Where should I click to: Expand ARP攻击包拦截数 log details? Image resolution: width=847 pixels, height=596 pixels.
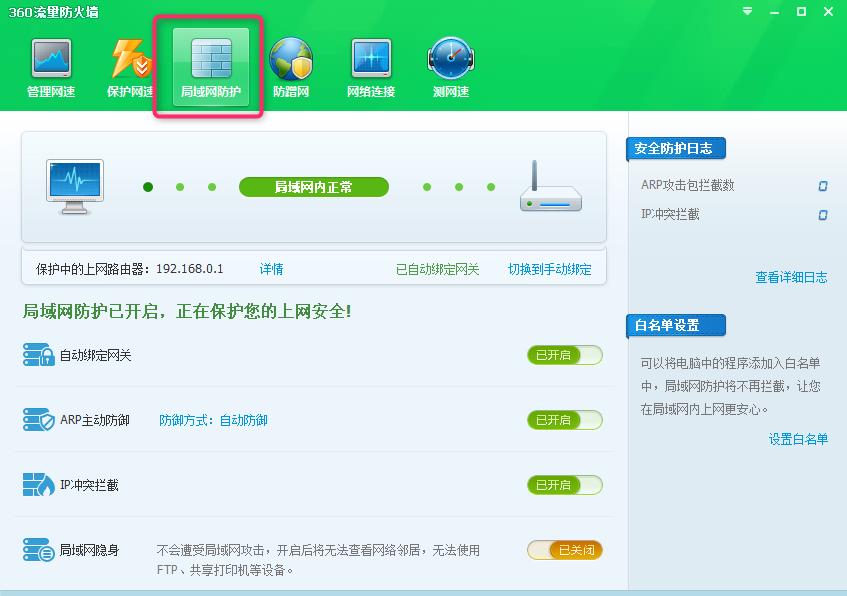[x=822, y=186]
